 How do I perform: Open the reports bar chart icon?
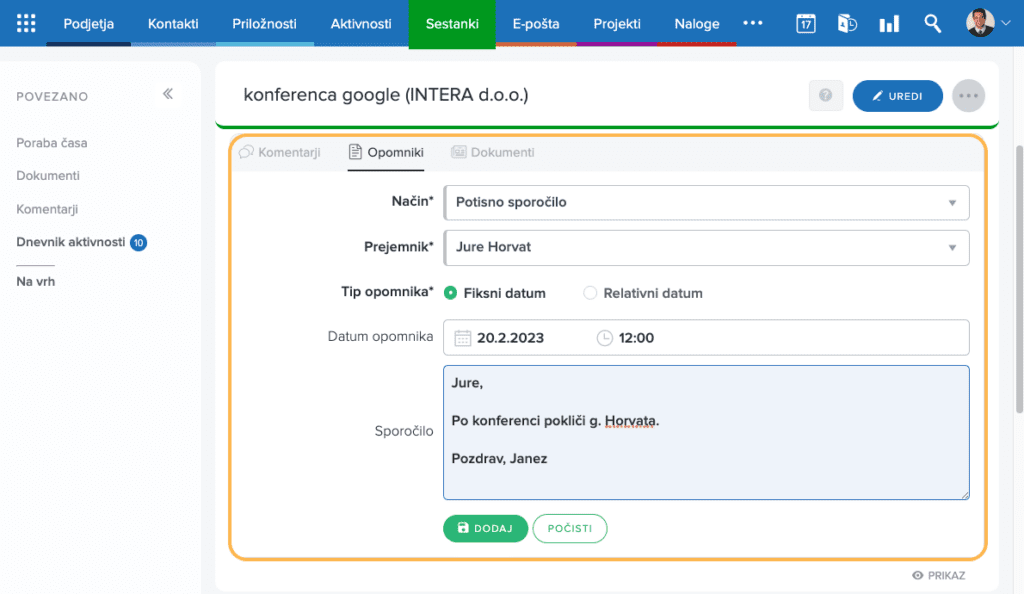889,24
